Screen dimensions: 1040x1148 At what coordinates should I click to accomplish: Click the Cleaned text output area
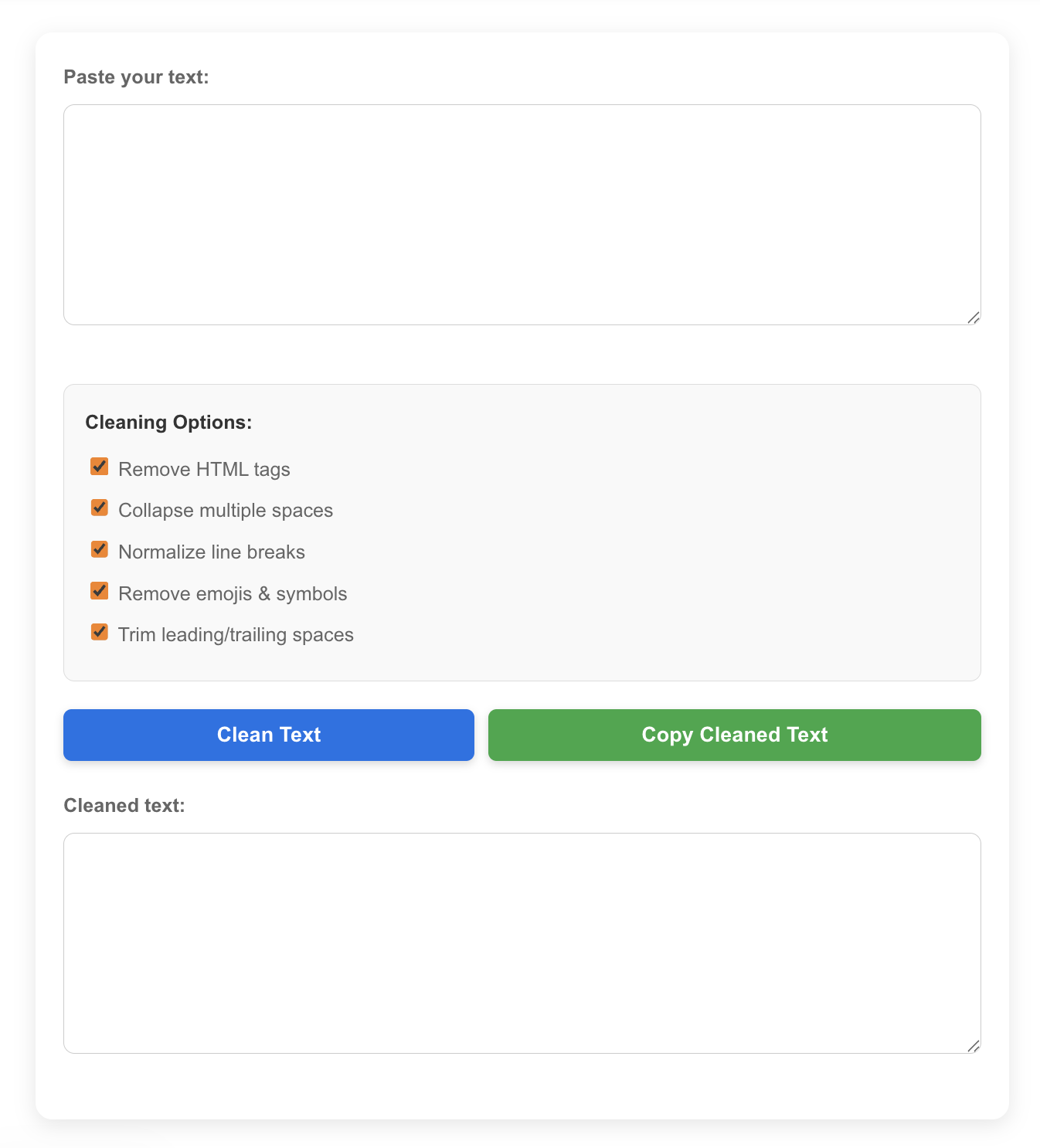[521, 941]
